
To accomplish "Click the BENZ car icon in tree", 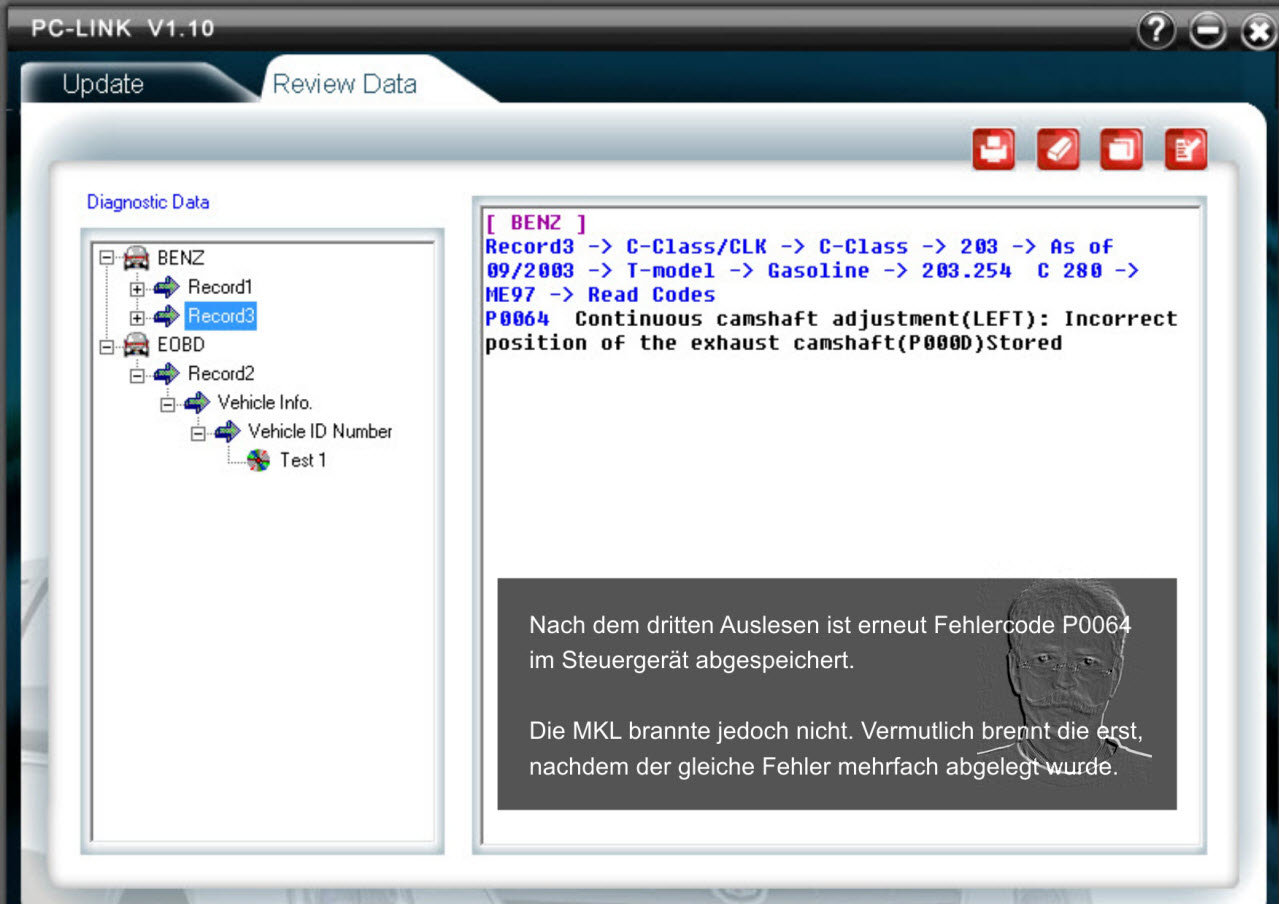I will coord(137,258).
